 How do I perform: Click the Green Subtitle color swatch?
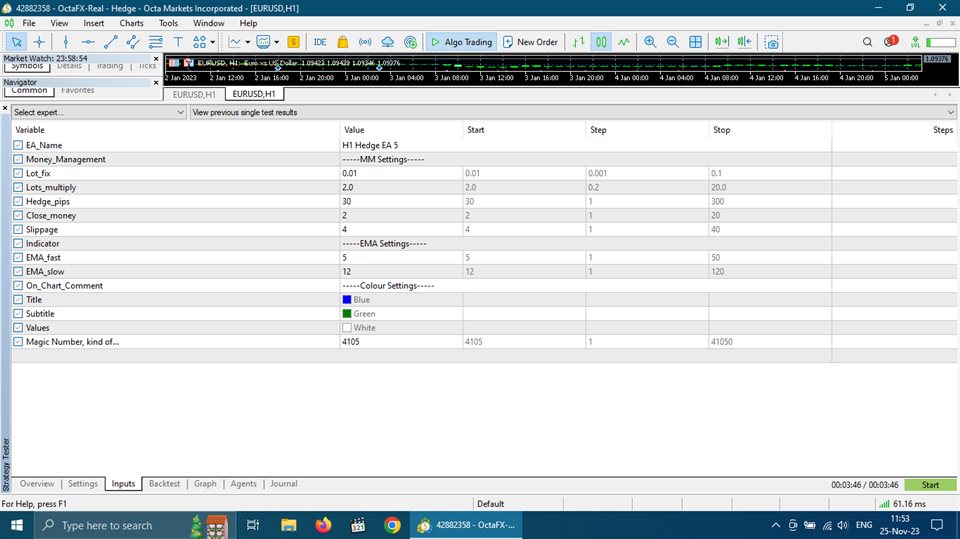coord(347,314)
